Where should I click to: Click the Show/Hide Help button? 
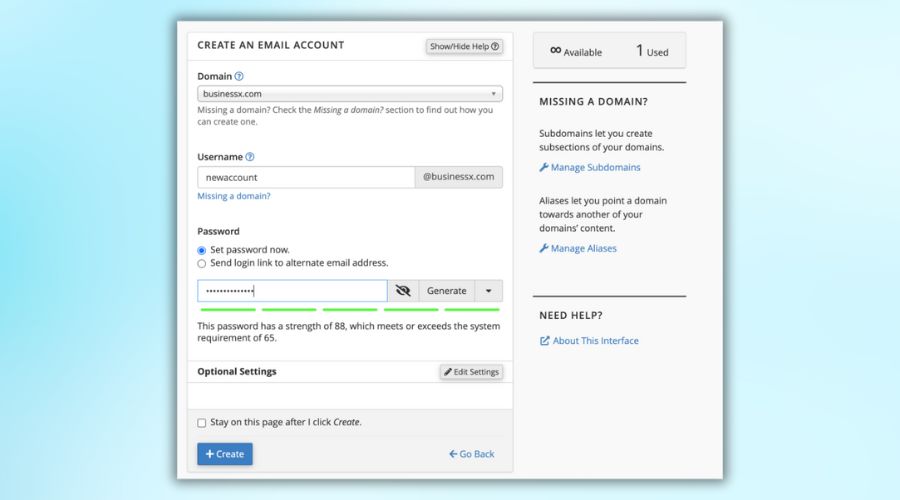(464, 46)
